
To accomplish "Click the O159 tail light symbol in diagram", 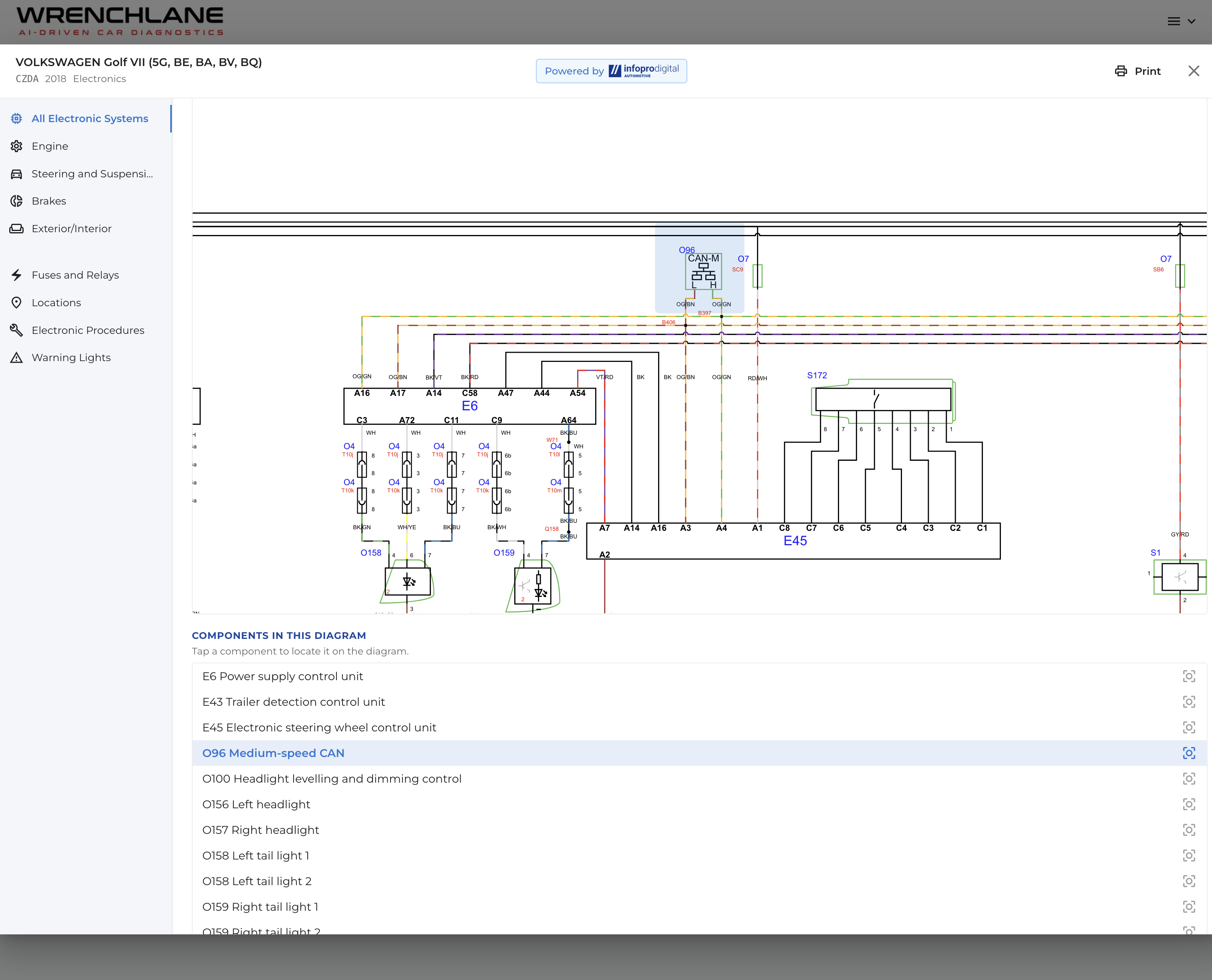I will tap(533, 585).
